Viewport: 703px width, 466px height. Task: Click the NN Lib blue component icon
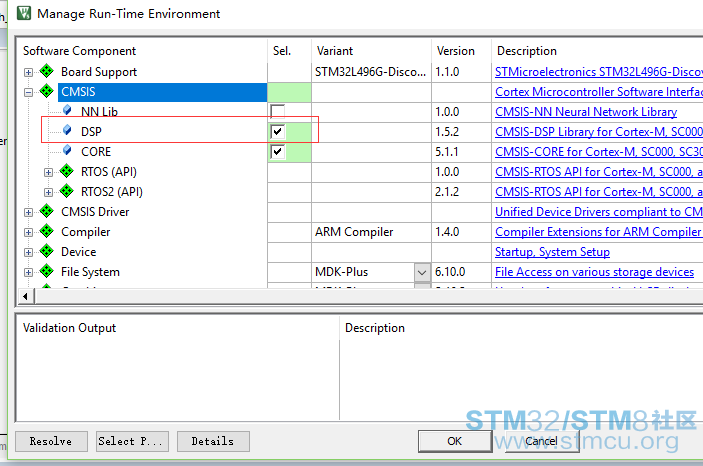[67, 110]
